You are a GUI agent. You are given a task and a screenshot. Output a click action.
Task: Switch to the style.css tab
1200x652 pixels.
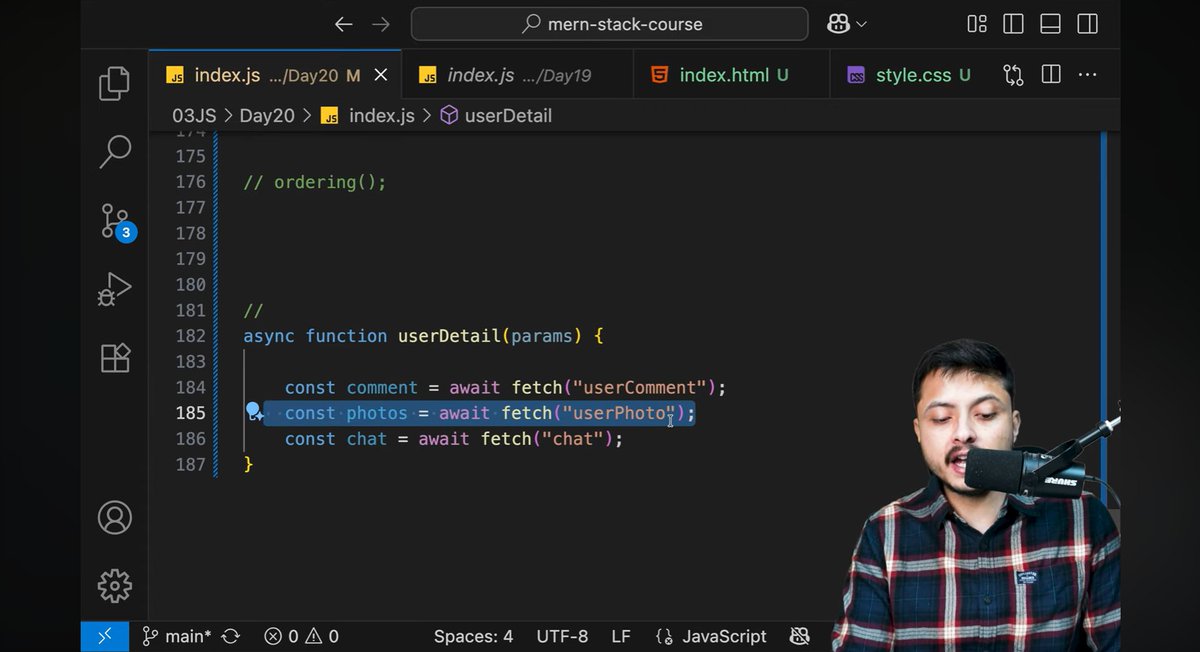click(x=912, y=74)
